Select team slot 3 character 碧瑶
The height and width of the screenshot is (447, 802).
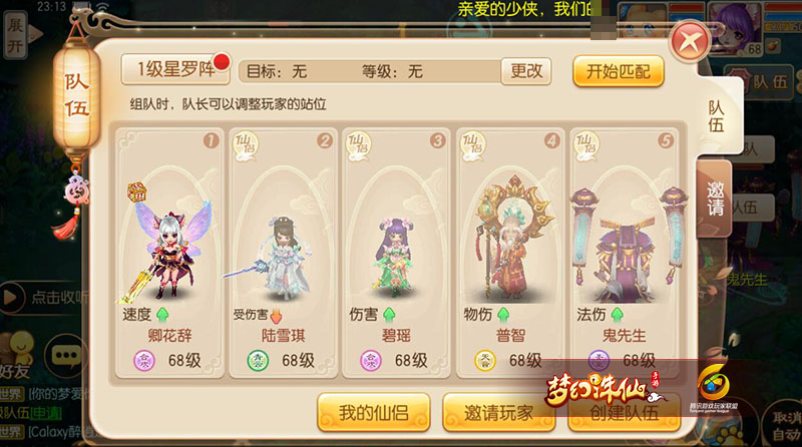point(396,253)
